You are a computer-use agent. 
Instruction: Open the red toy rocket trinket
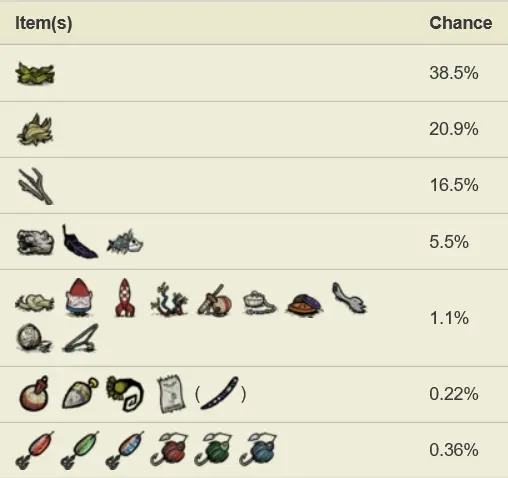pos(125,298)
